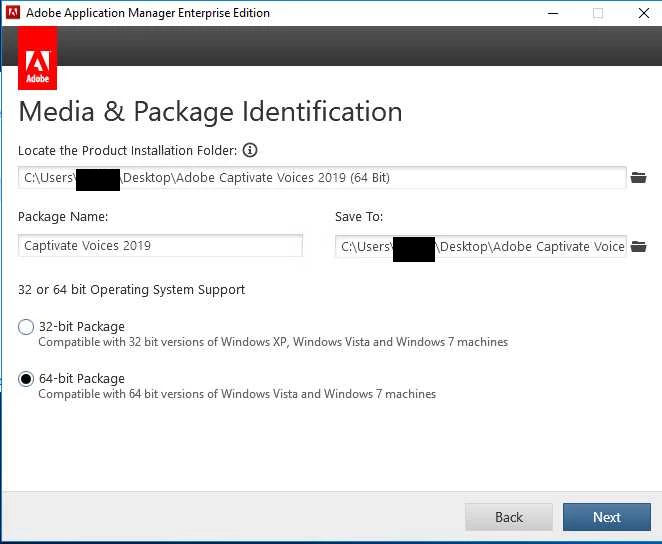Click the Save To path field
The width and height of the screenshot is (662, 544).
click(480, 246)
